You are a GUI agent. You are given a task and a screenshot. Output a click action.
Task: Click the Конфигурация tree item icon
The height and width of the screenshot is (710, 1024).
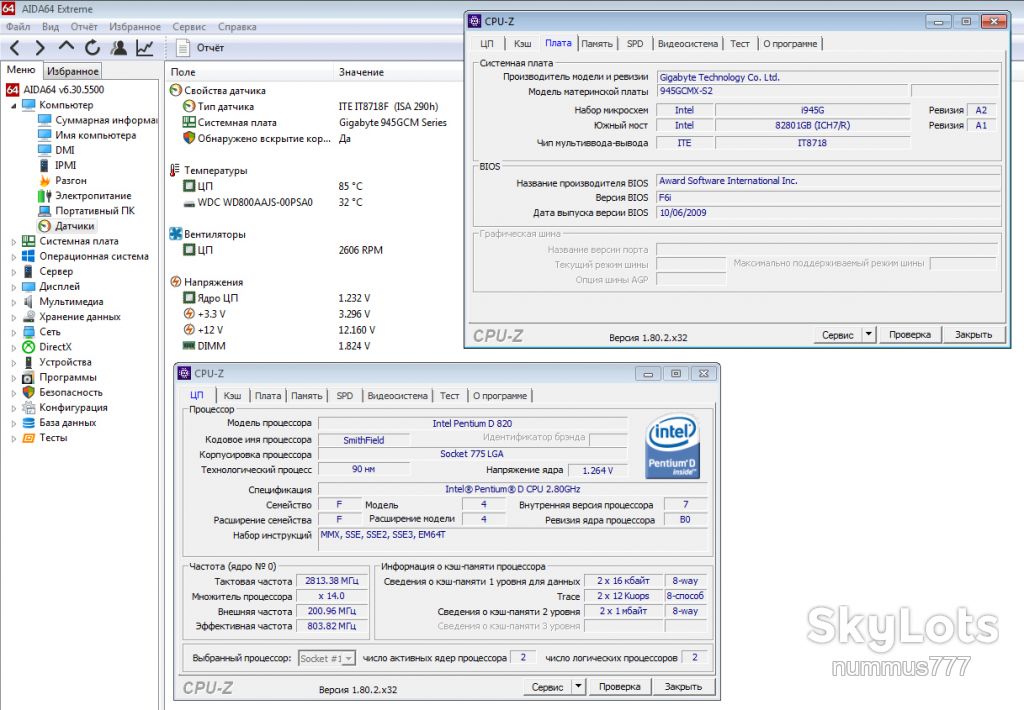coord(28,408)
